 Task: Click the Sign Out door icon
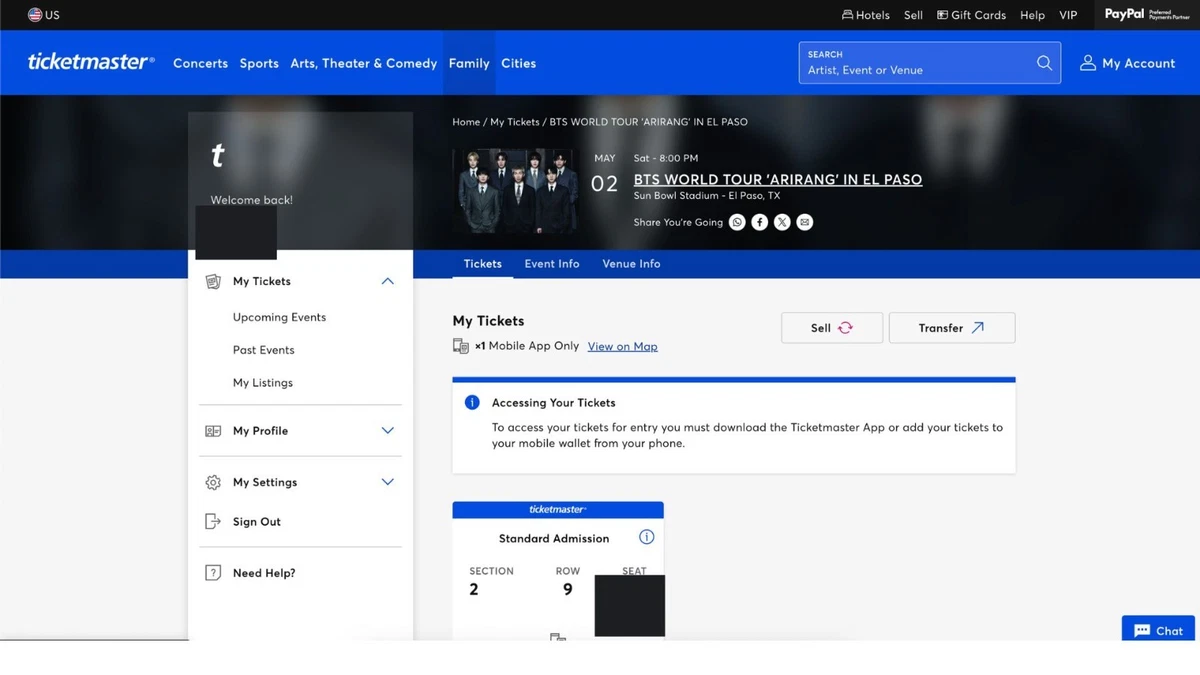(213, 521)
